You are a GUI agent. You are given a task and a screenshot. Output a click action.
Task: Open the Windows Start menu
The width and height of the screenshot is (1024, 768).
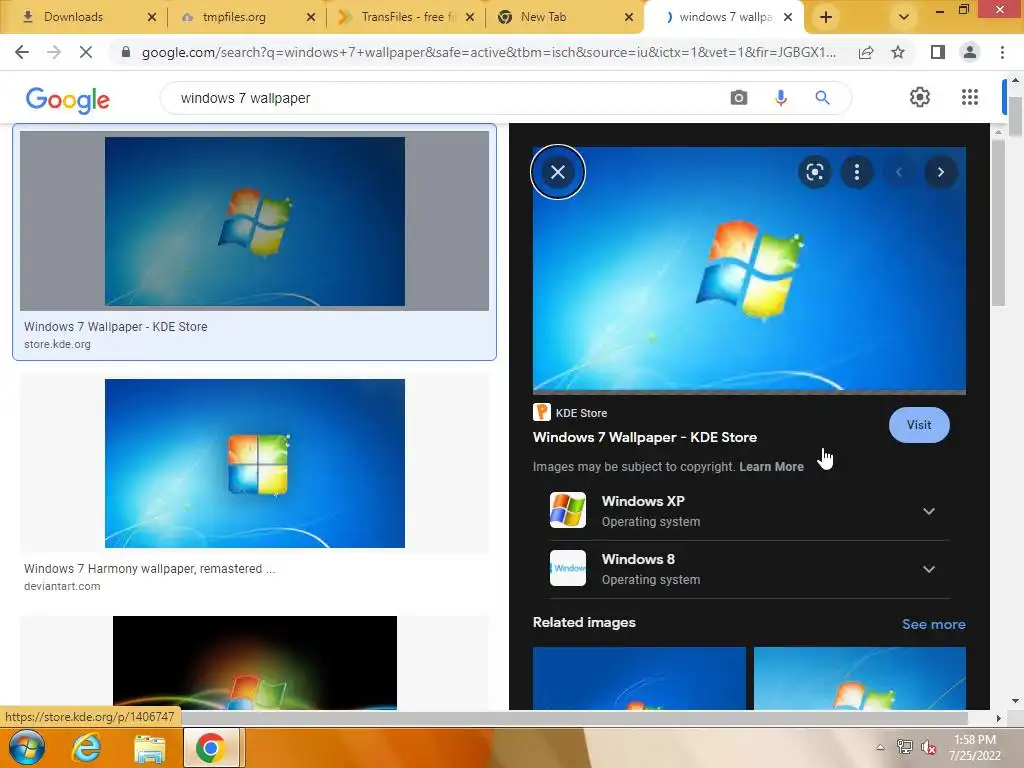click(26, 748)
